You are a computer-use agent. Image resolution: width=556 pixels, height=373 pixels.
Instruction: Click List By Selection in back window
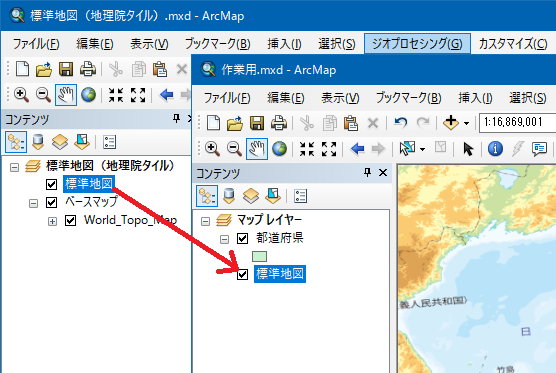tap(82, 142)
